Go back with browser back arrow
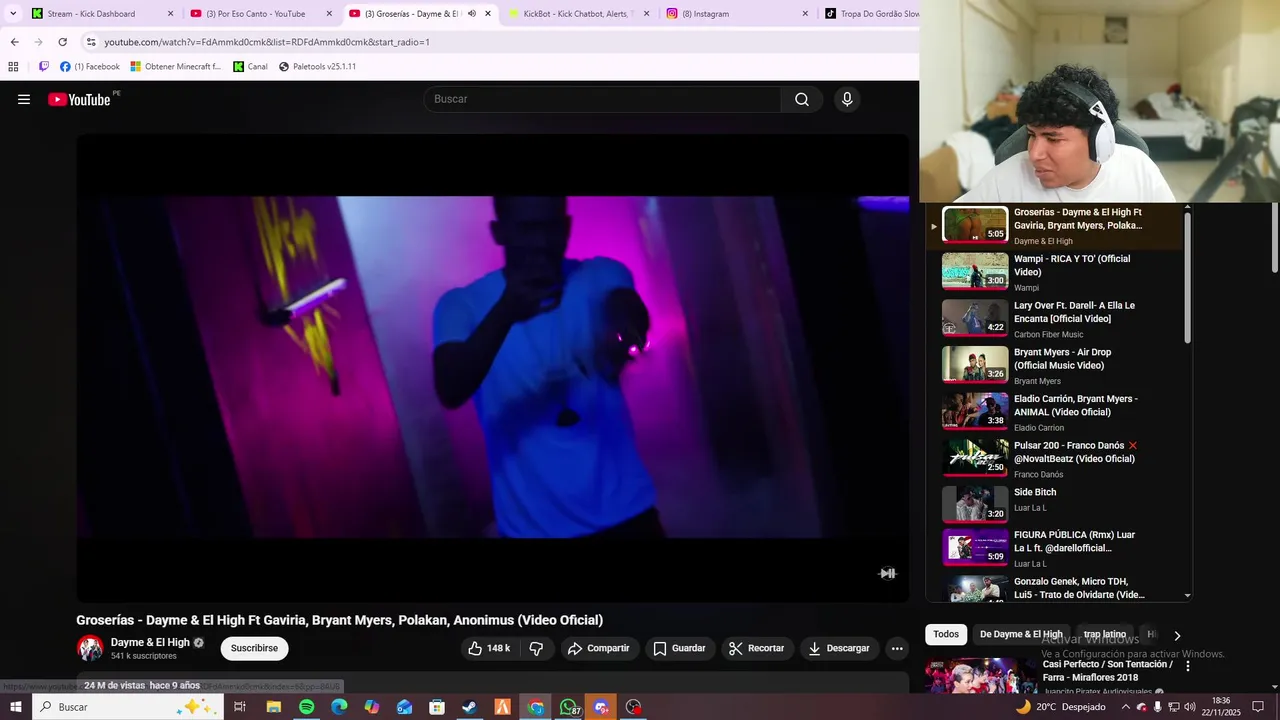This screenshot has width=1280, height=720. pyautogui.click(x=14, y=42)
